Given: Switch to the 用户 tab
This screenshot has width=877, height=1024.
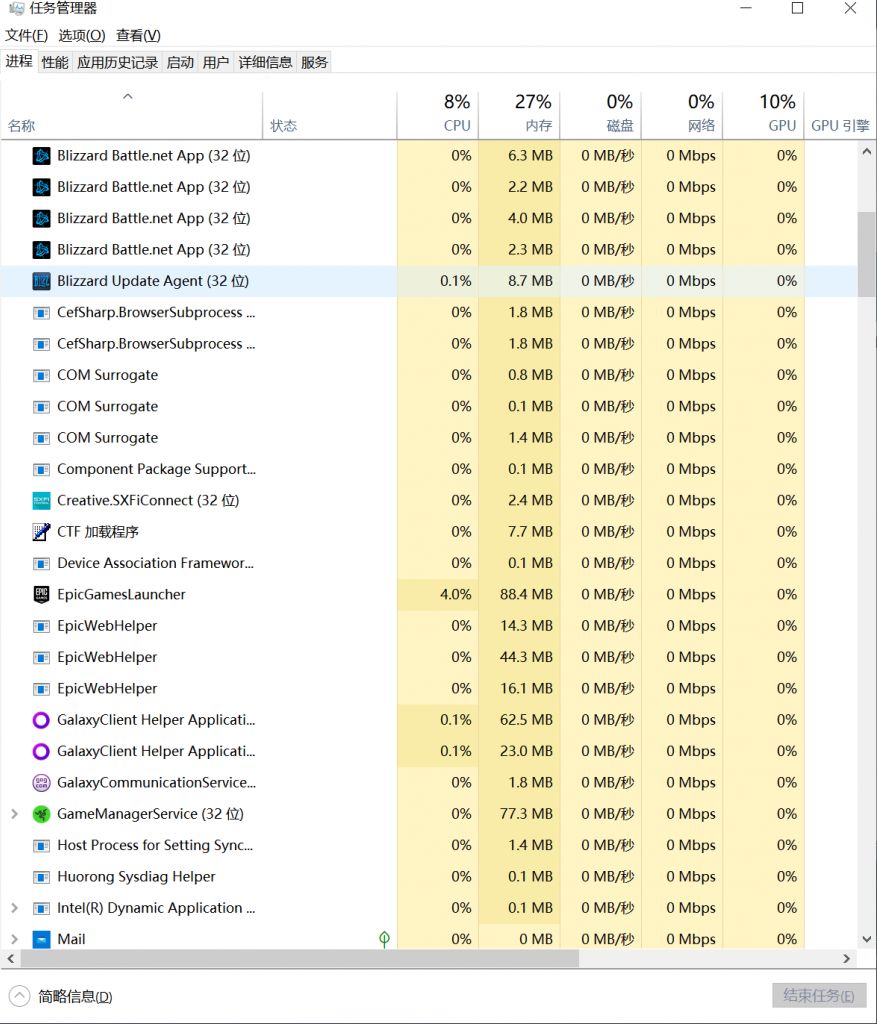Looking at the screenshot, I should coord(215,63).
